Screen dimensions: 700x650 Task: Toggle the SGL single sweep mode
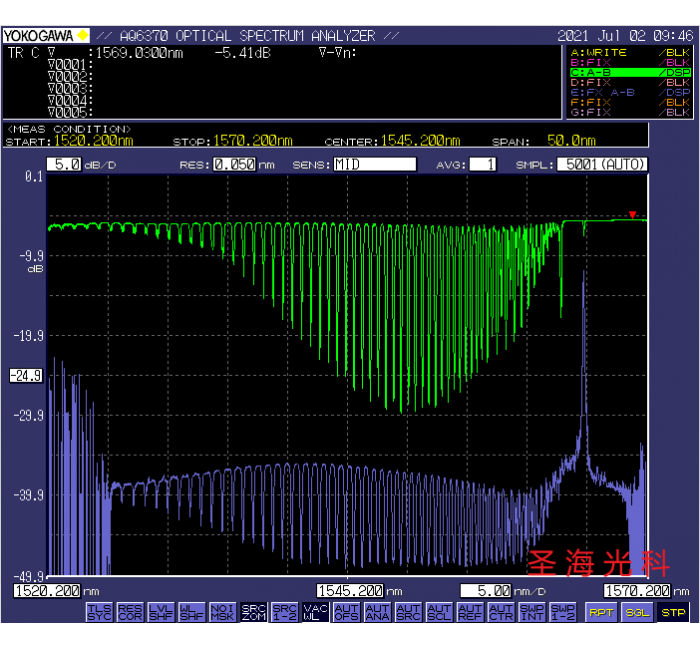tap(636, 611)
